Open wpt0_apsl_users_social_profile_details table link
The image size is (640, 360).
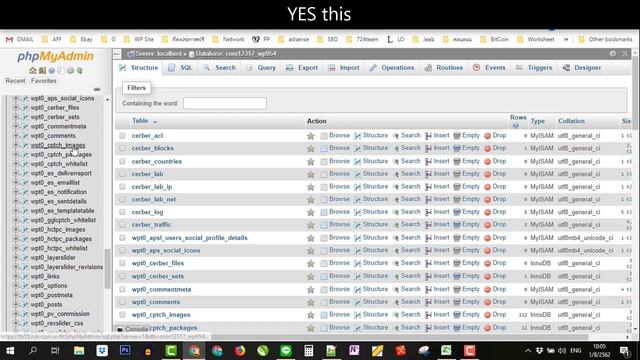point(189,238)
